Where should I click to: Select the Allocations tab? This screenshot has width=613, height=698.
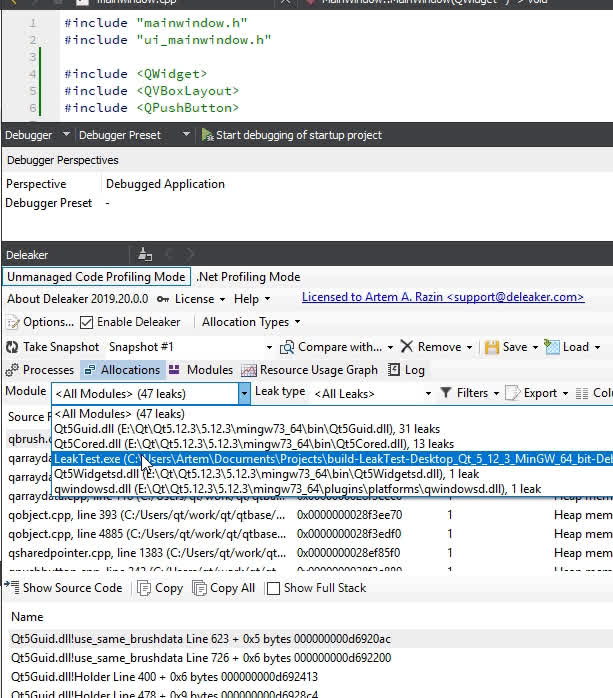click(122, 370)
